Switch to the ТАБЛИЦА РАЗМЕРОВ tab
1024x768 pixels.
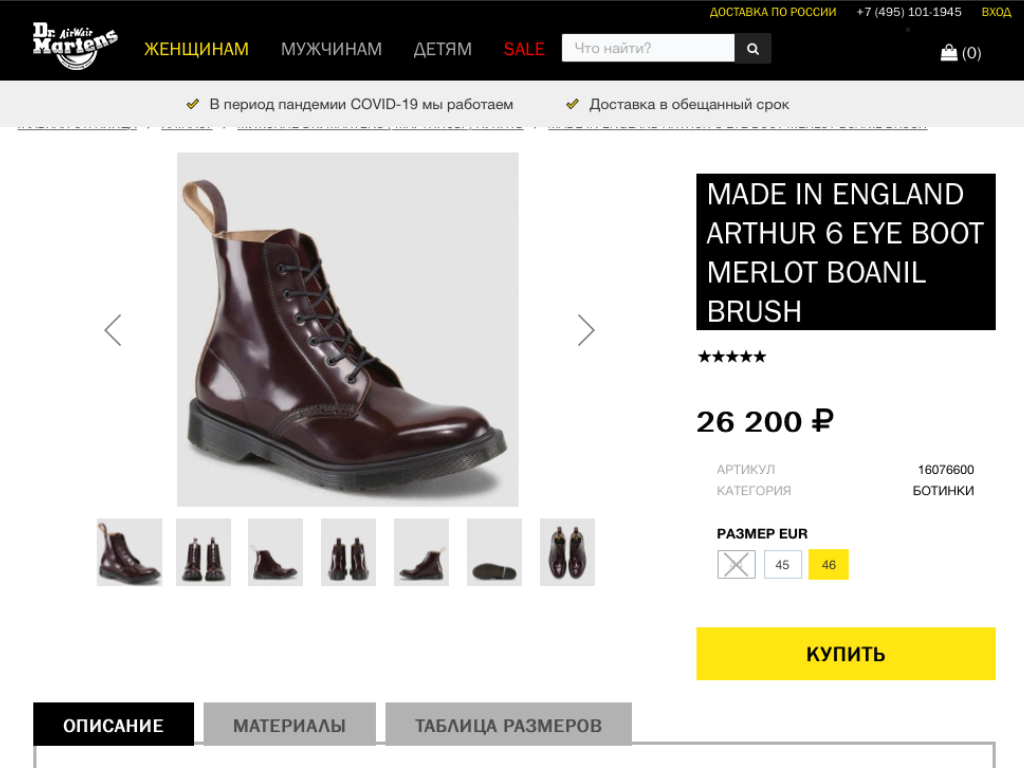point(508,725)
